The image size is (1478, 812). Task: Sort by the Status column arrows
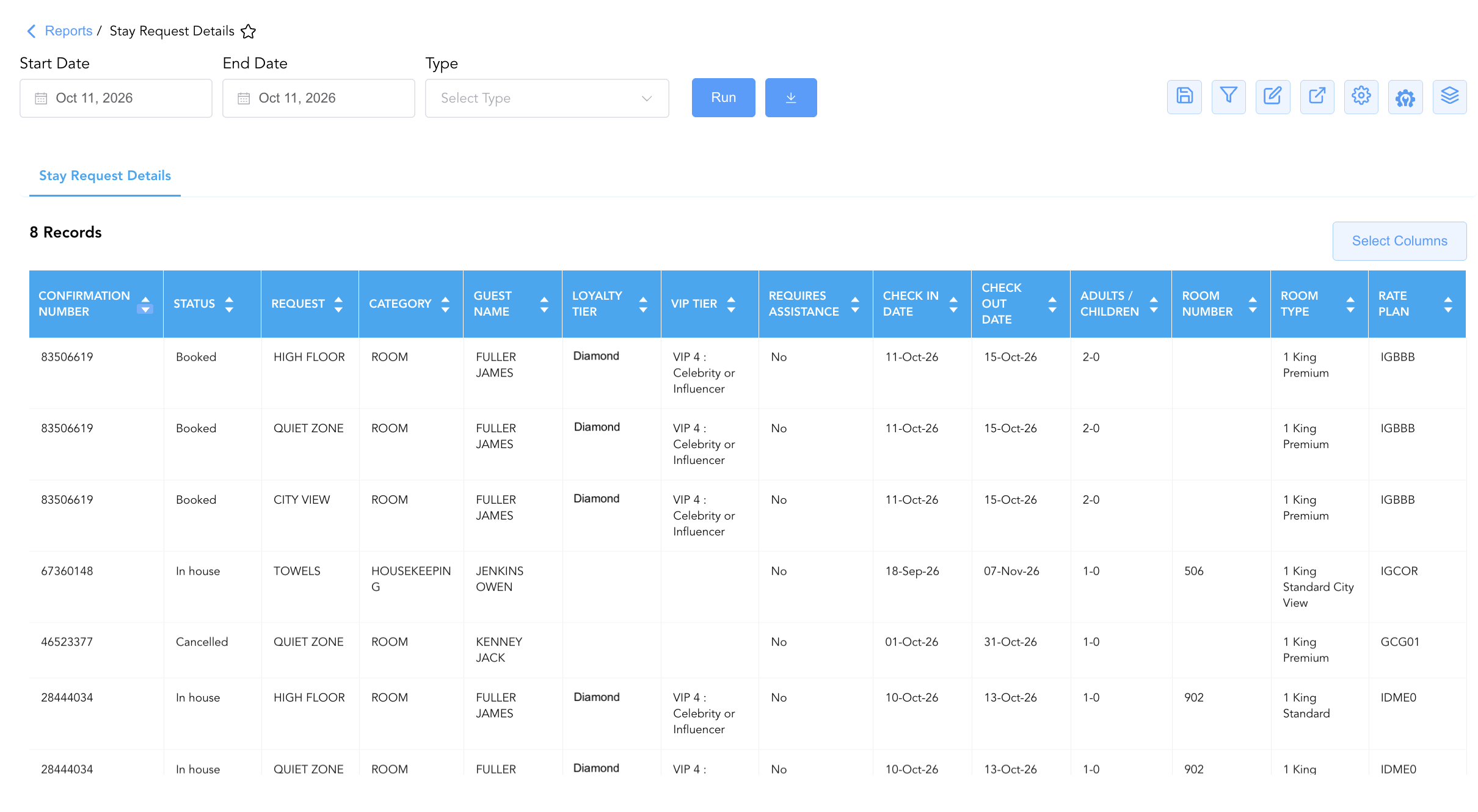229,304
